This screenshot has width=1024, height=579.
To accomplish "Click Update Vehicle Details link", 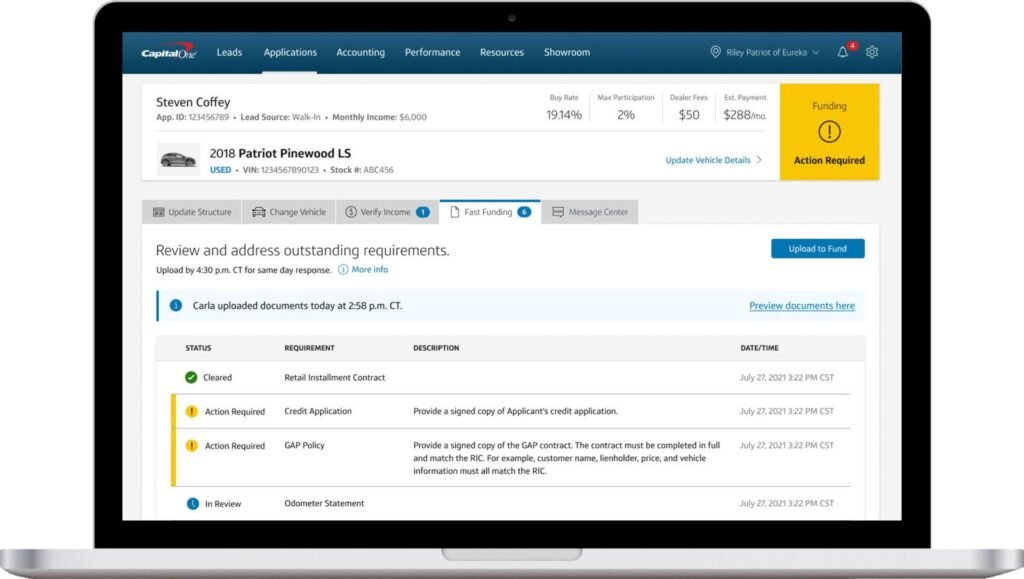I will tap(708, 160).
